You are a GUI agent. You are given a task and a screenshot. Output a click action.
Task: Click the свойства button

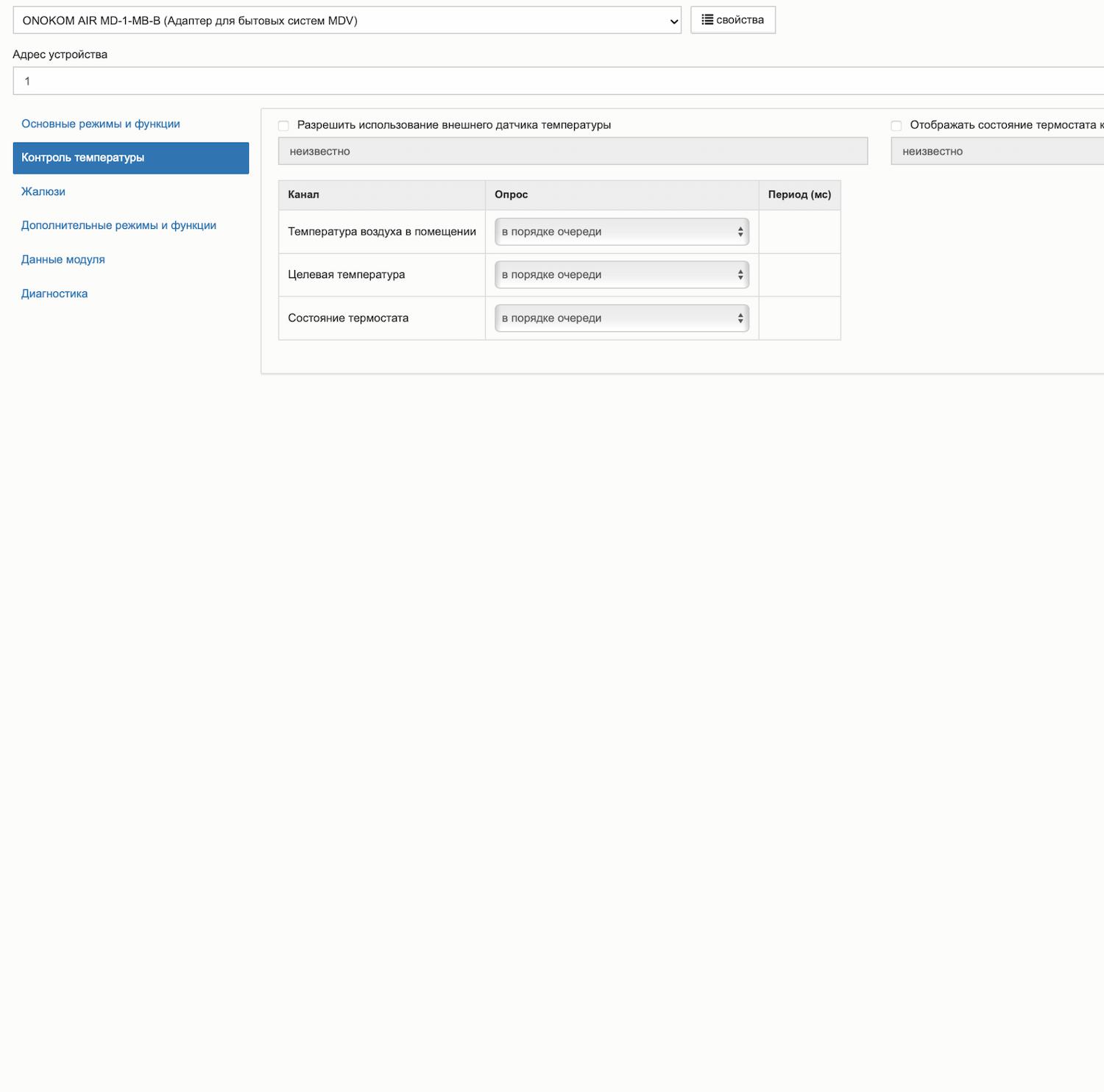point(733,20)
